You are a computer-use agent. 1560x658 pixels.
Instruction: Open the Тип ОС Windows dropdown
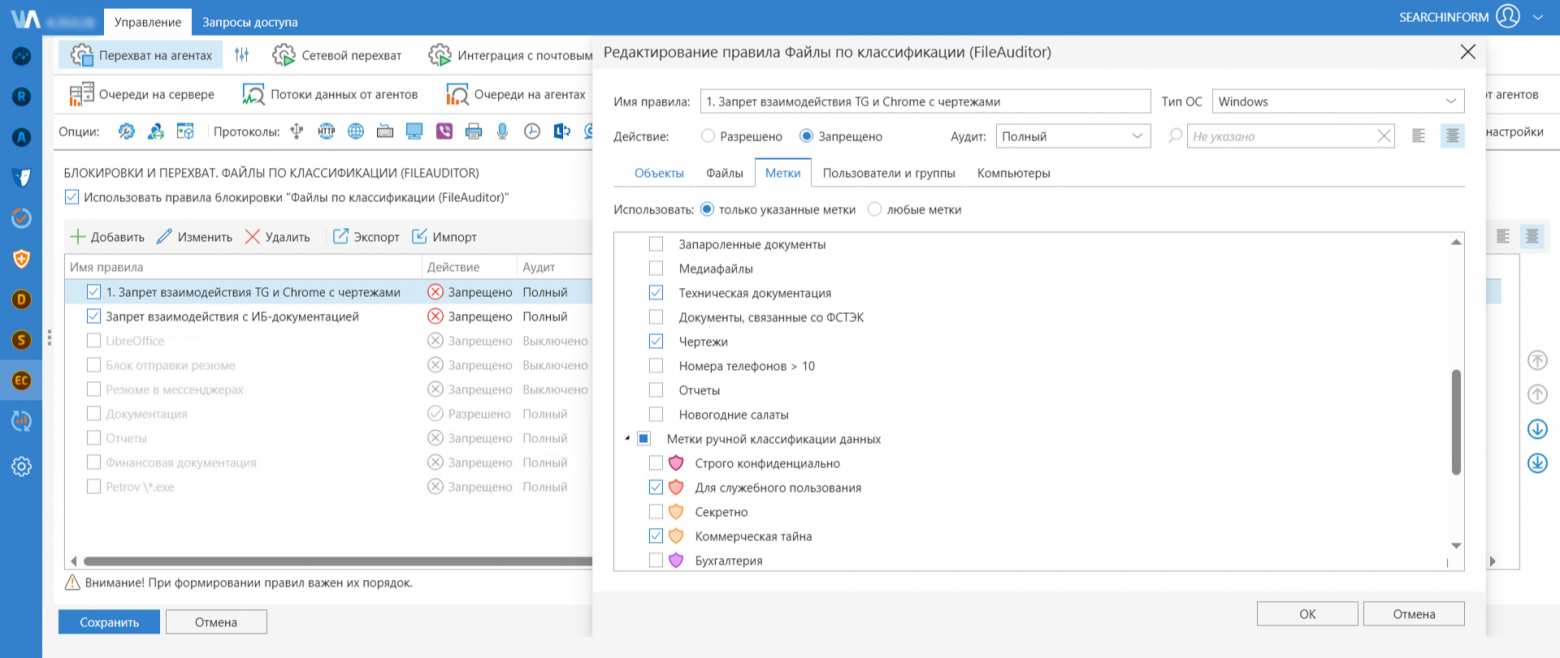pyautogui.click(x=1338, y=101)
